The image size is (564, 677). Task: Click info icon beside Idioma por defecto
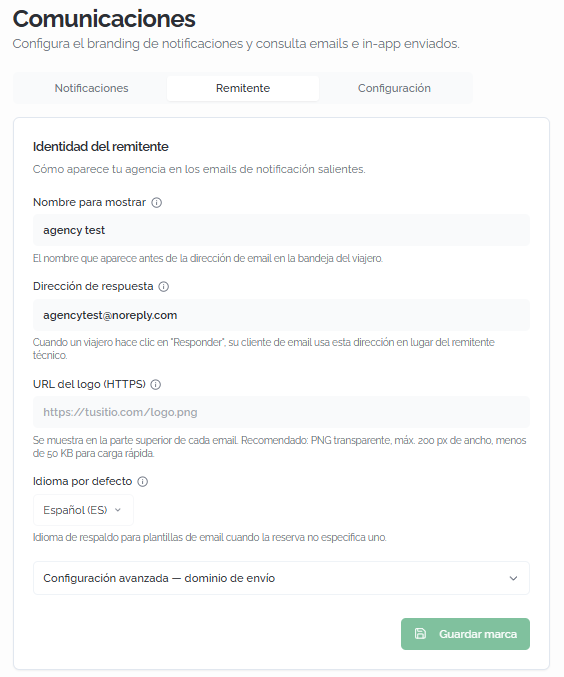click(143, 482)
